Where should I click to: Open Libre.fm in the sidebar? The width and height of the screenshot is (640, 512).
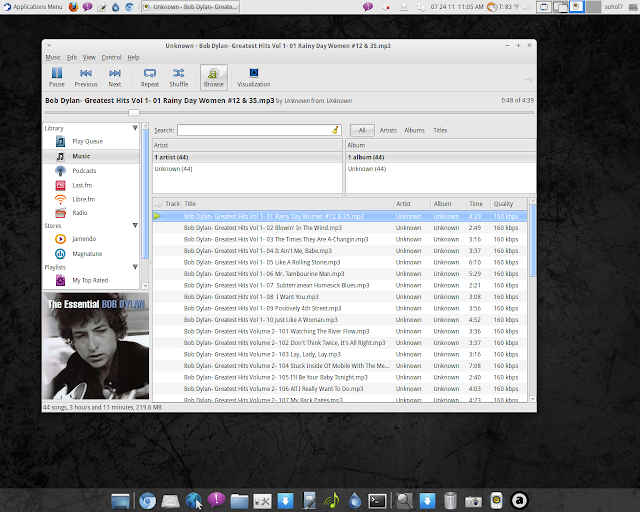coord(91,199)
